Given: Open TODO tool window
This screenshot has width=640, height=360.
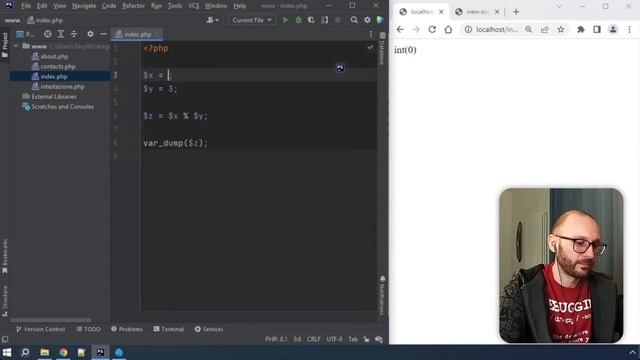Looking at the screenshot, I should click(x=89, y=329).
